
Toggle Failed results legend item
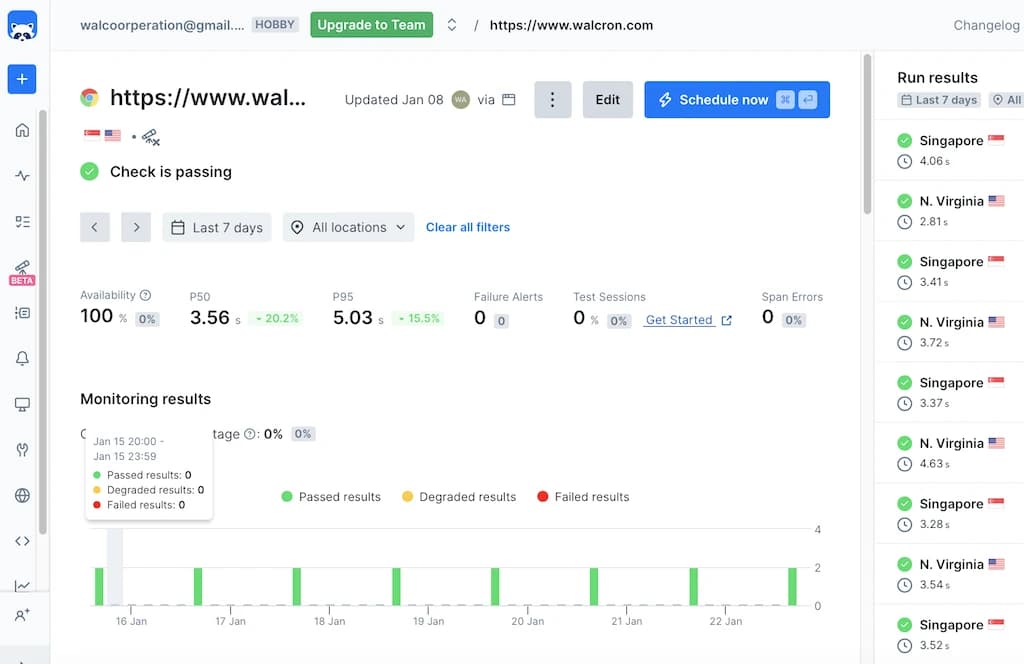coord(583,497)
